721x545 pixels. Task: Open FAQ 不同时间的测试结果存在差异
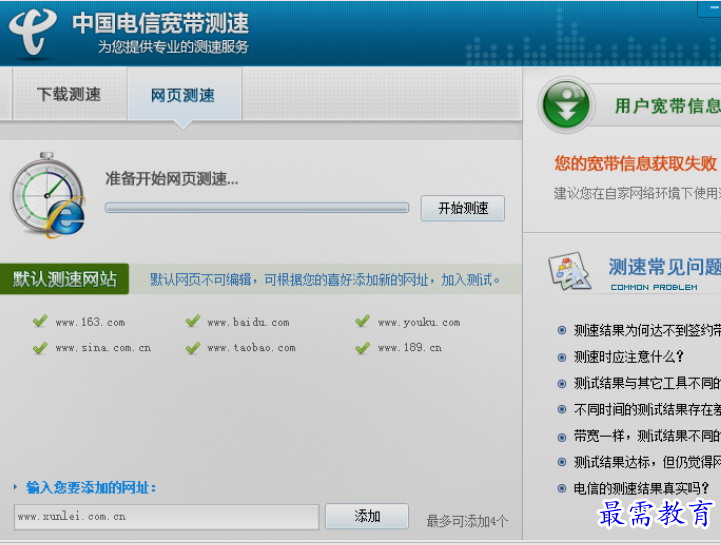[x=647, y=409]
